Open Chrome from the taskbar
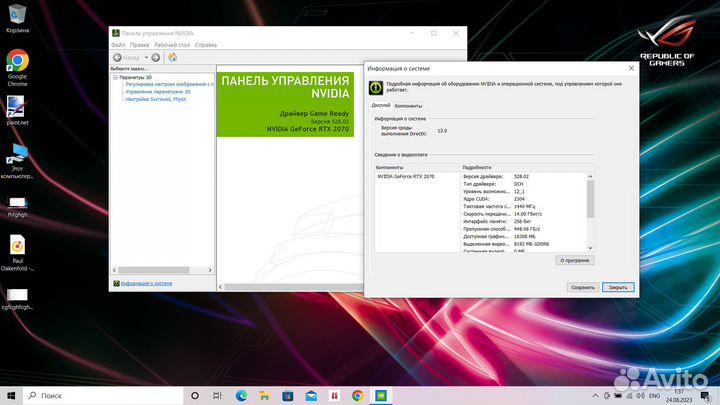This screenshot has width=720, height=405. click(x=358, y=395)
